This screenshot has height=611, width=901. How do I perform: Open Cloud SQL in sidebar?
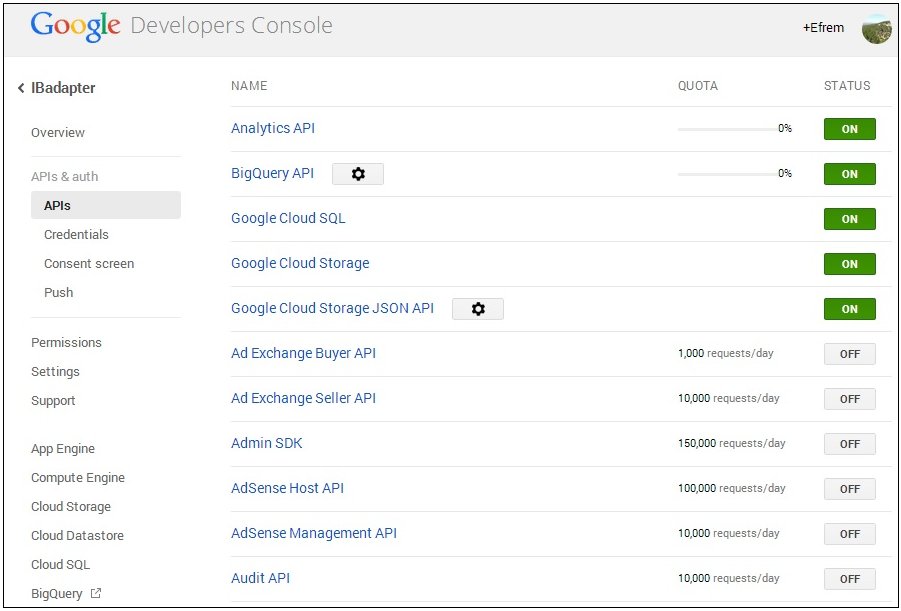click(60, 564)
